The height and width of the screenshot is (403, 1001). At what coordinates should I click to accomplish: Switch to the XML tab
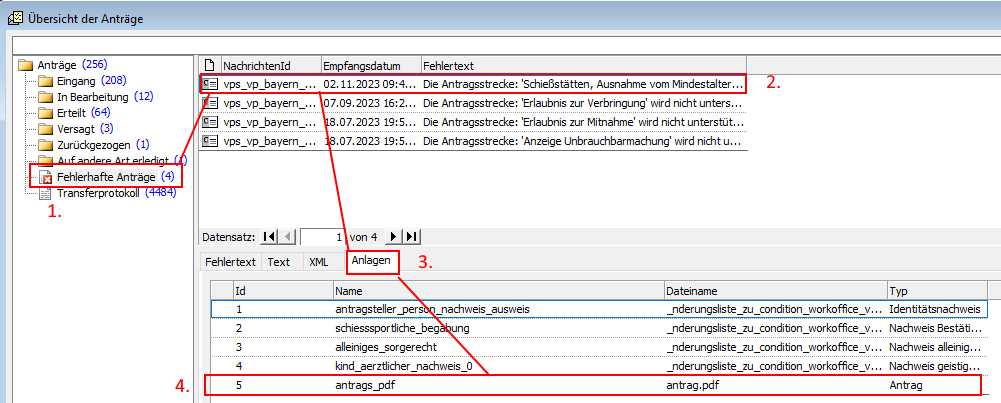[318, 262]
